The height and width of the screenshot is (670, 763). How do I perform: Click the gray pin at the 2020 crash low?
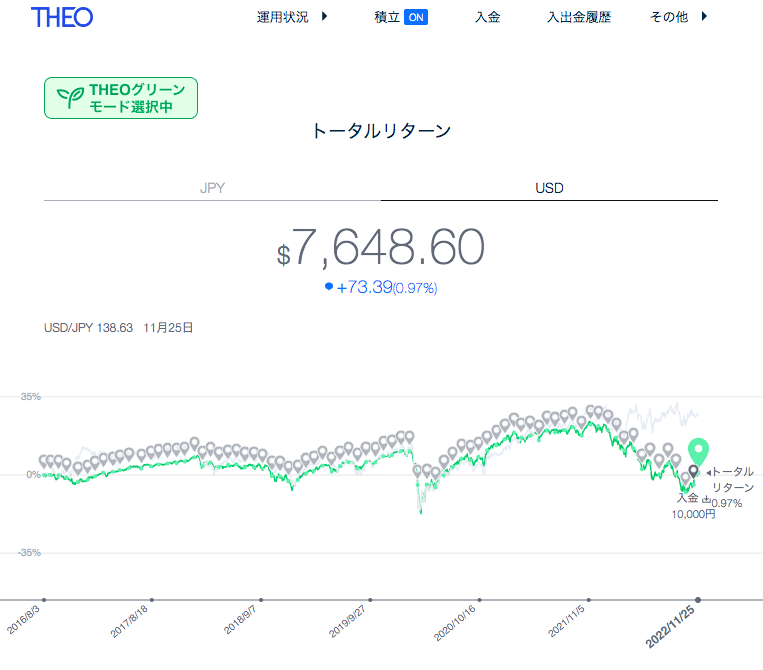pyautogui.click(x=417, y=471)
